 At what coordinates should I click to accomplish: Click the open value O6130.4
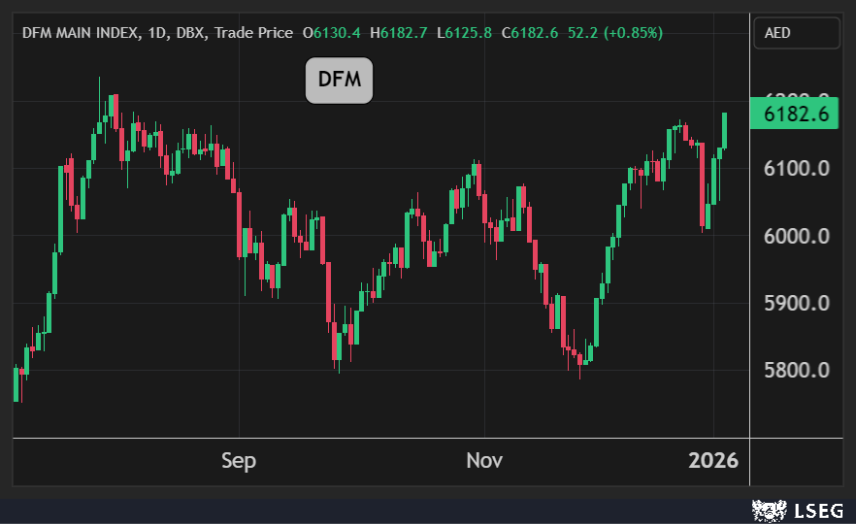tap(332, 33)
